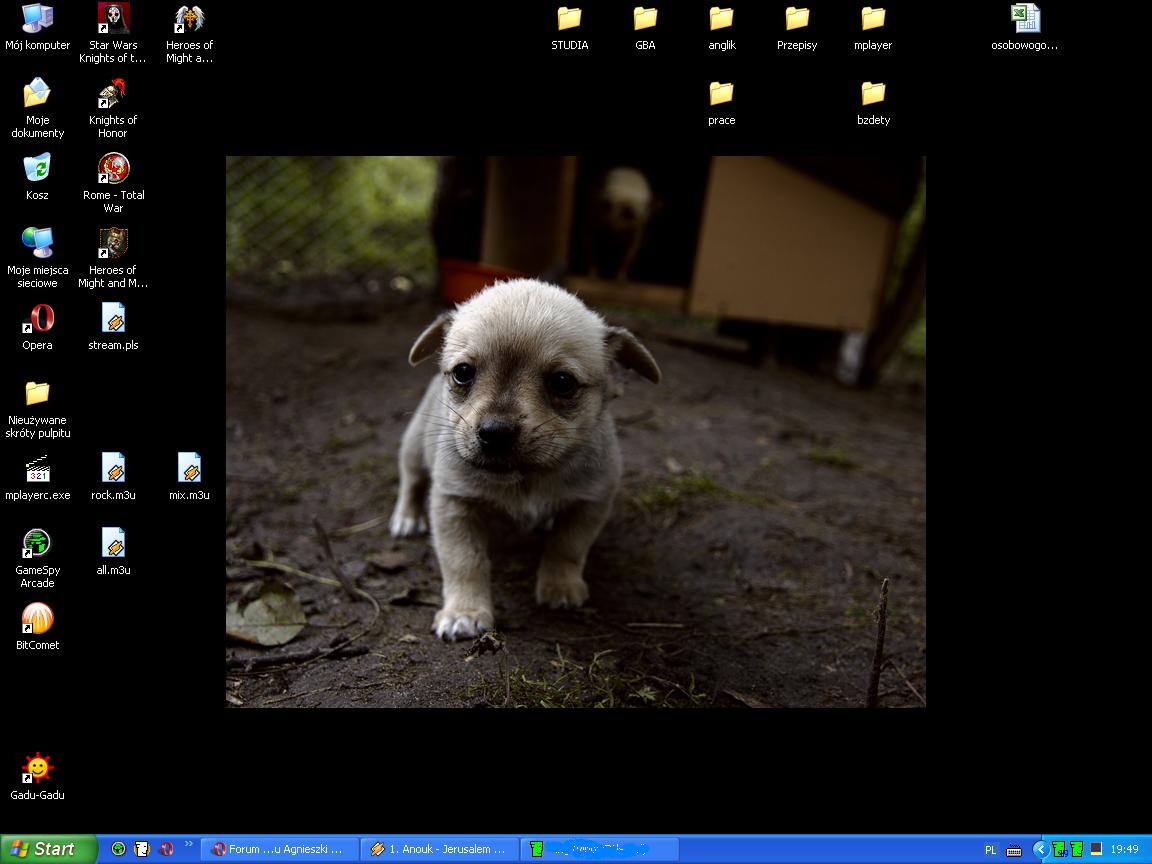
Task: Select the mplayerc.exe desktop icon
Action: click(37, 469)
